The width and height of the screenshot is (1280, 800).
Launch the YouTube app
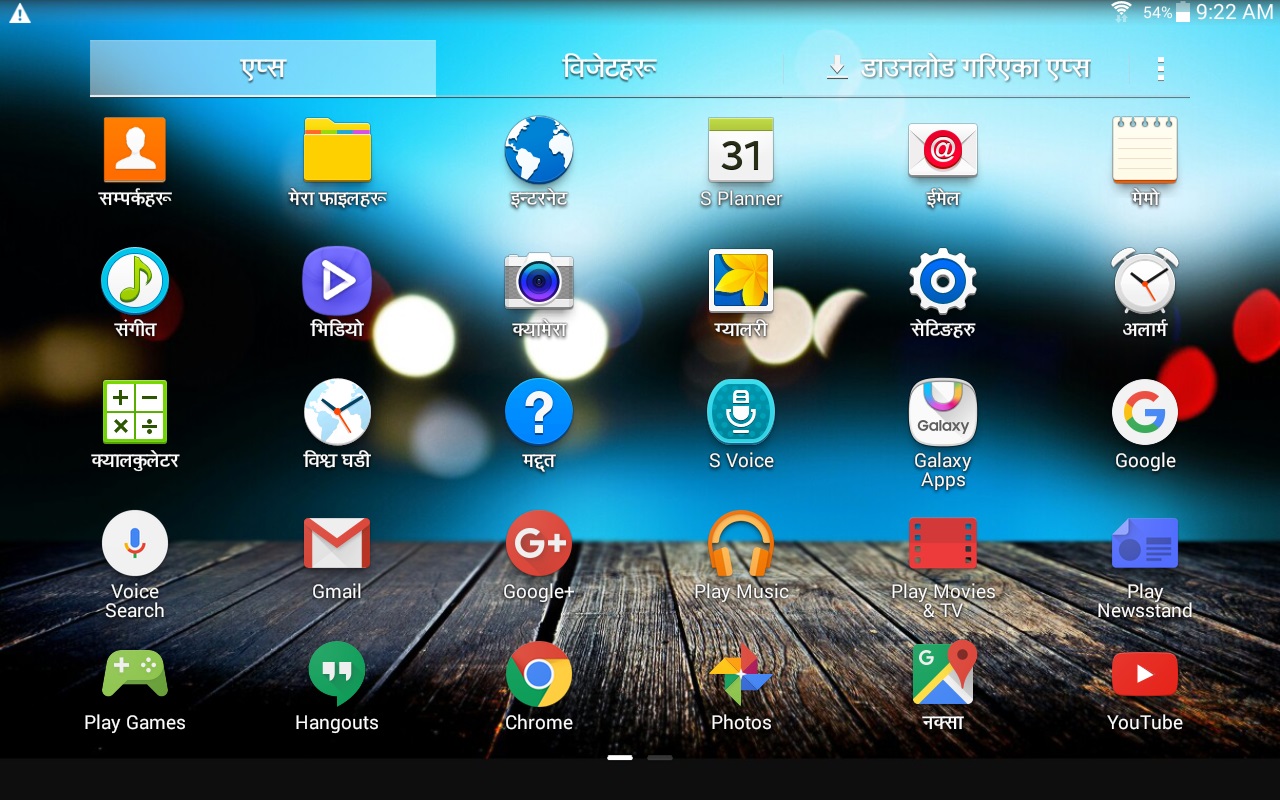[1144, 673]
